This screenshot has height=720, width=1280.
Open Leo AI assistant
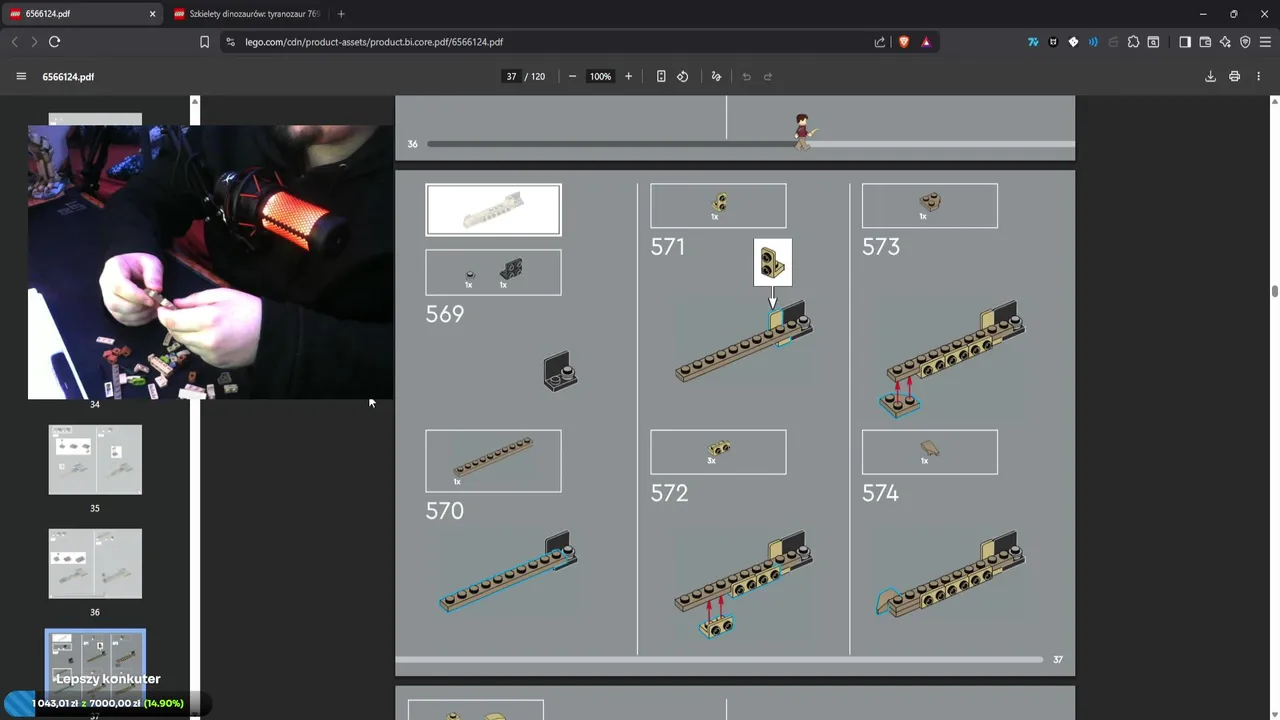[x=1225, y=42]
